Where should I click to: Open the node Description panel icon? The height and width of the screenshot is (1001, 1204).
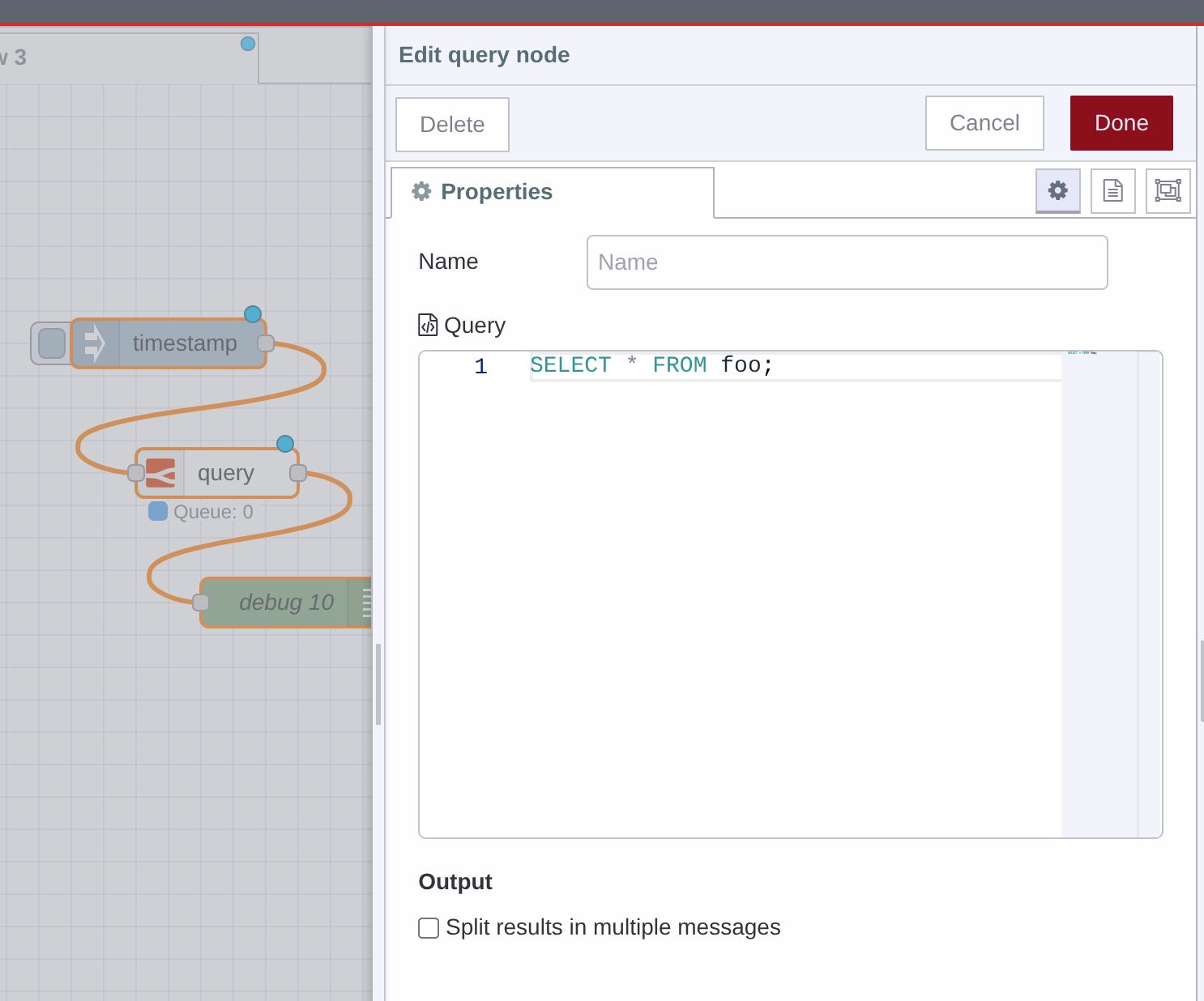tap(1112, 191)
